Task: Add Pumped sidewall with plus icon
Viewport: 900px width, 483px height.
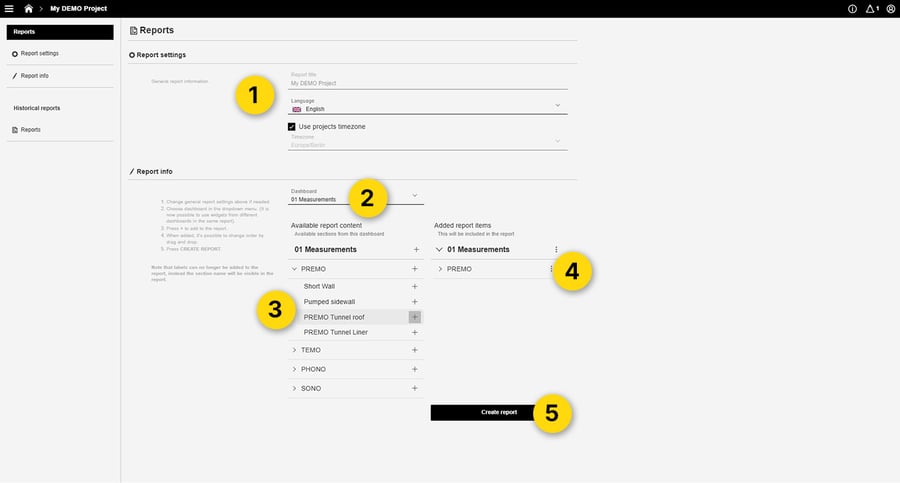Action: coord(415,301)
